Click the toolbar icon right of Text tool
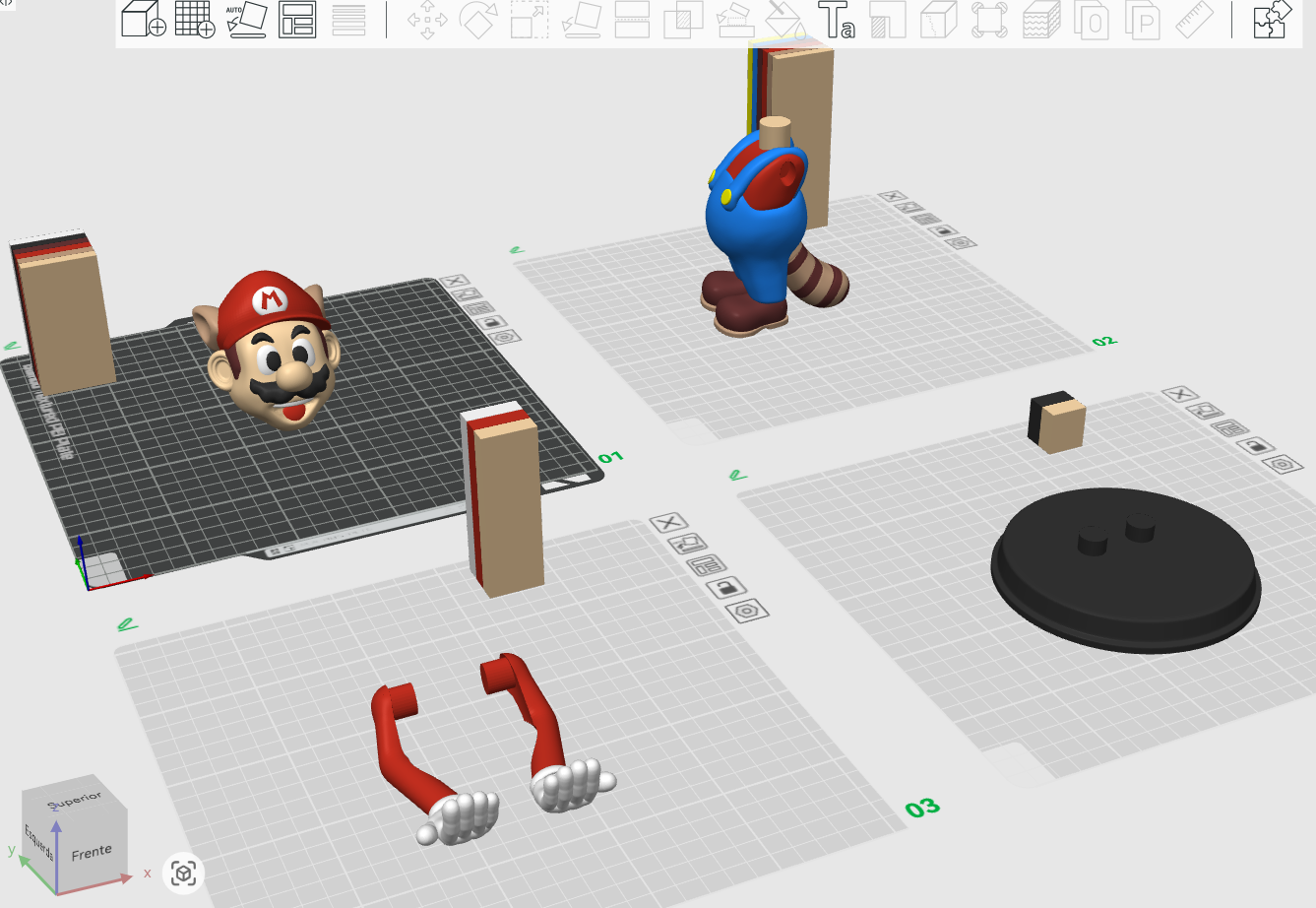Screen dimensions: 1316x908 click(x=888, y=20)
